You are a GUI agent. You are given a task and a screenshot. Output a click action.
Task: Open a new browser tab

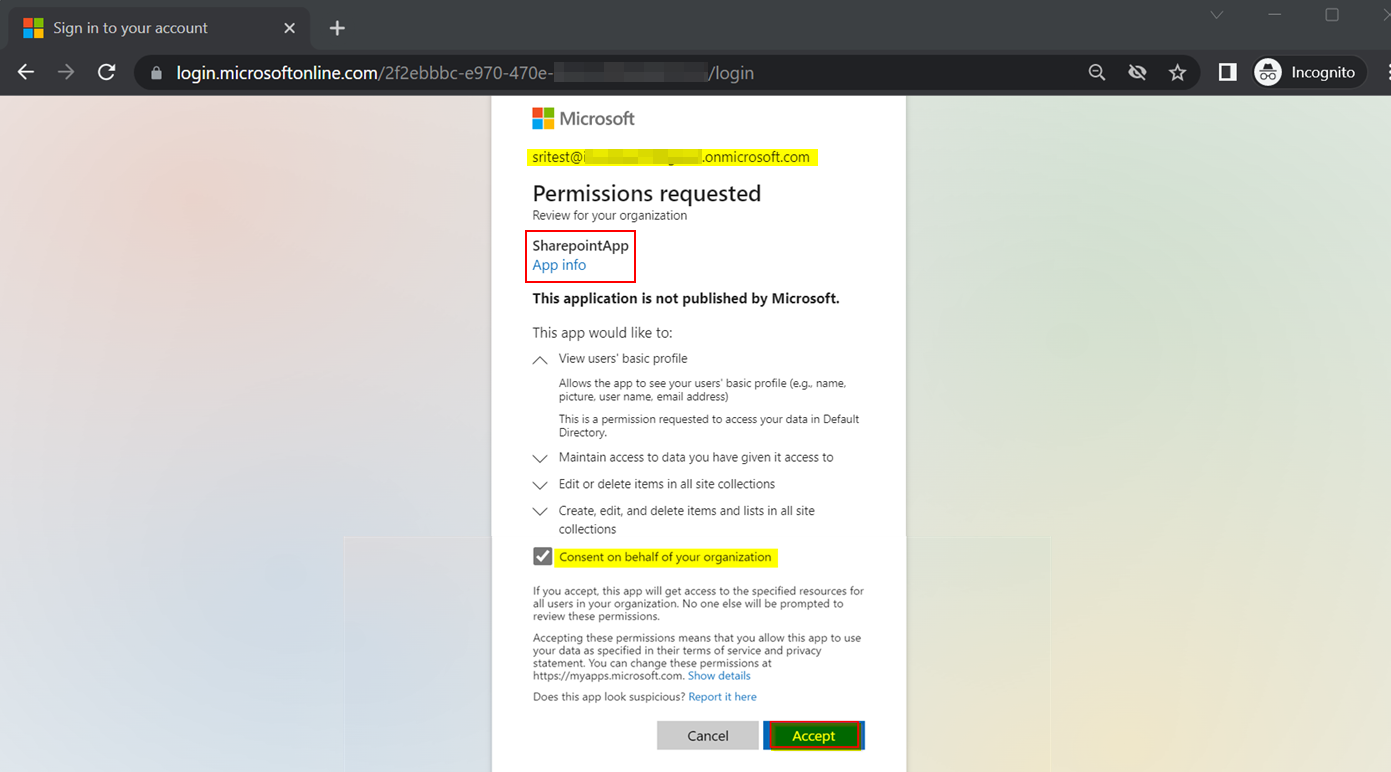(x=337, y=28)
